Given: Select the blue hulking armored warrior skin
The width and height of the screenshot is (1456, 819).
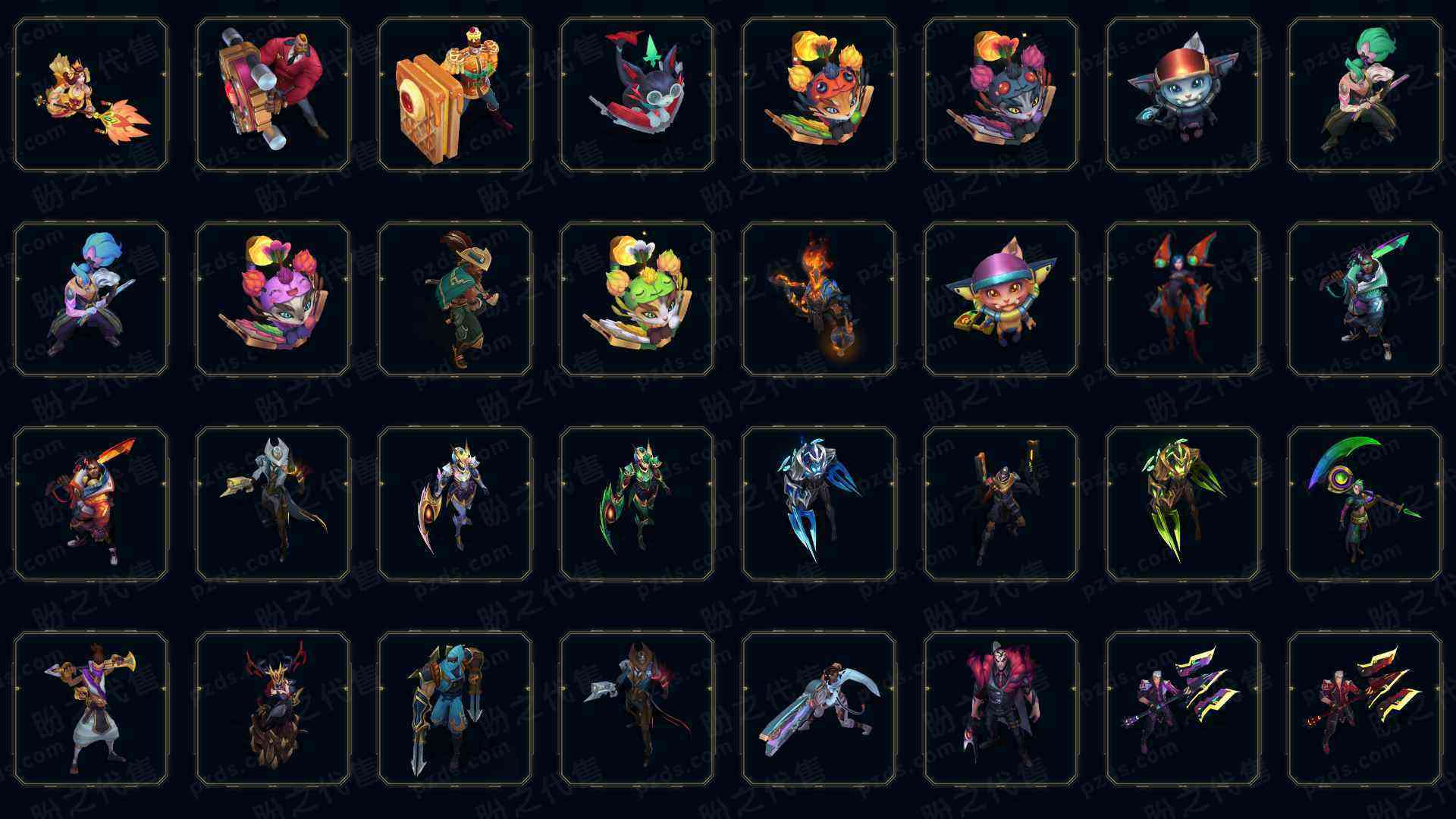Looking at the screenshot, I should (455, 708).
